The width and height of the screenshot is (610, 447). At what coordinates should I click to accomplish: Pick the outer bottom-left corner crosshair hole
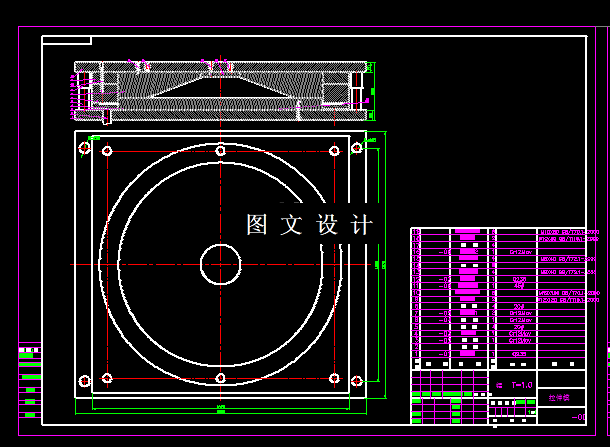click(84, 381)
